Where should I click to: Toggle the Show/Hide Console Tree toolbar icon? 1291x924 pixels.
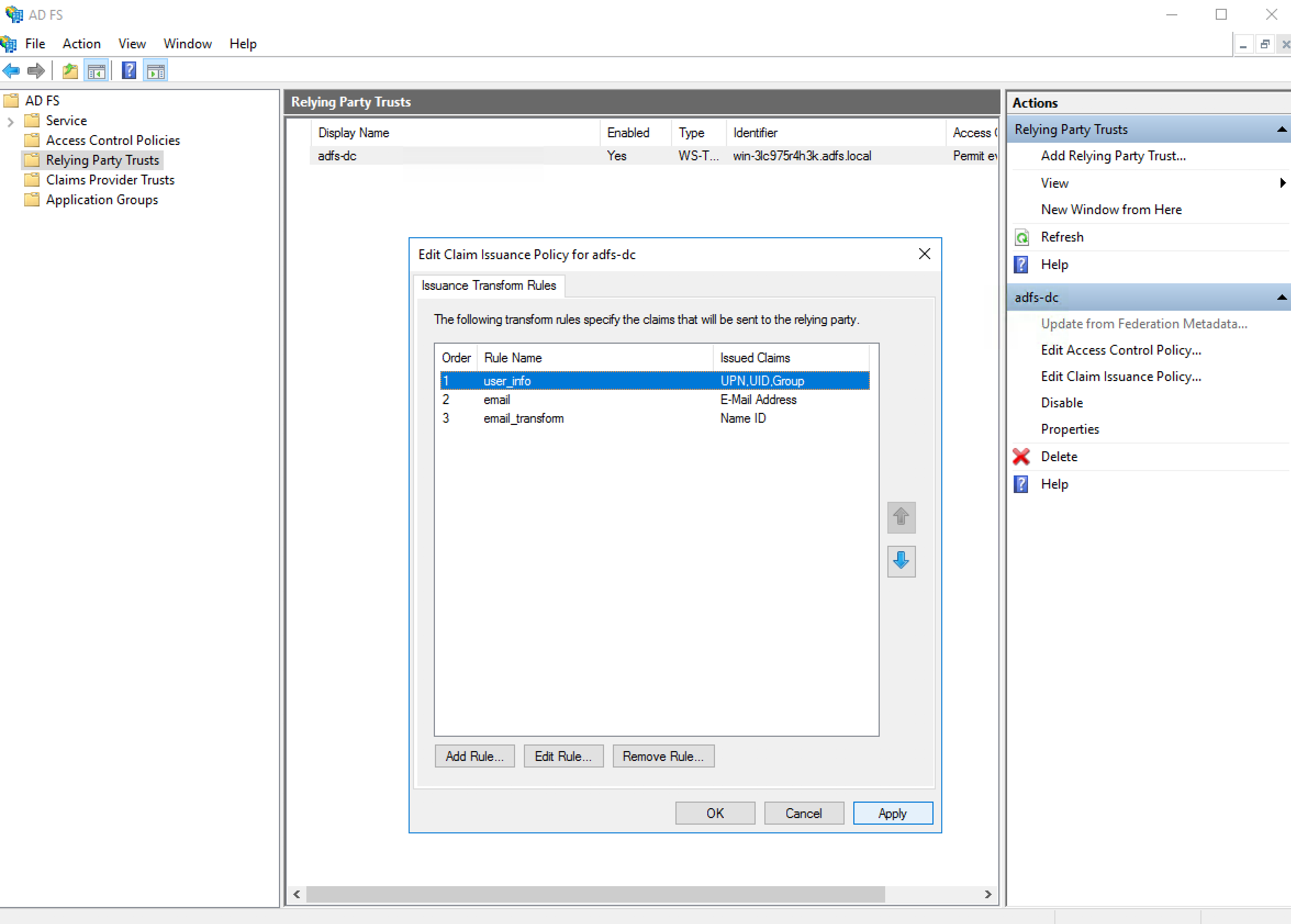[96, 70]
